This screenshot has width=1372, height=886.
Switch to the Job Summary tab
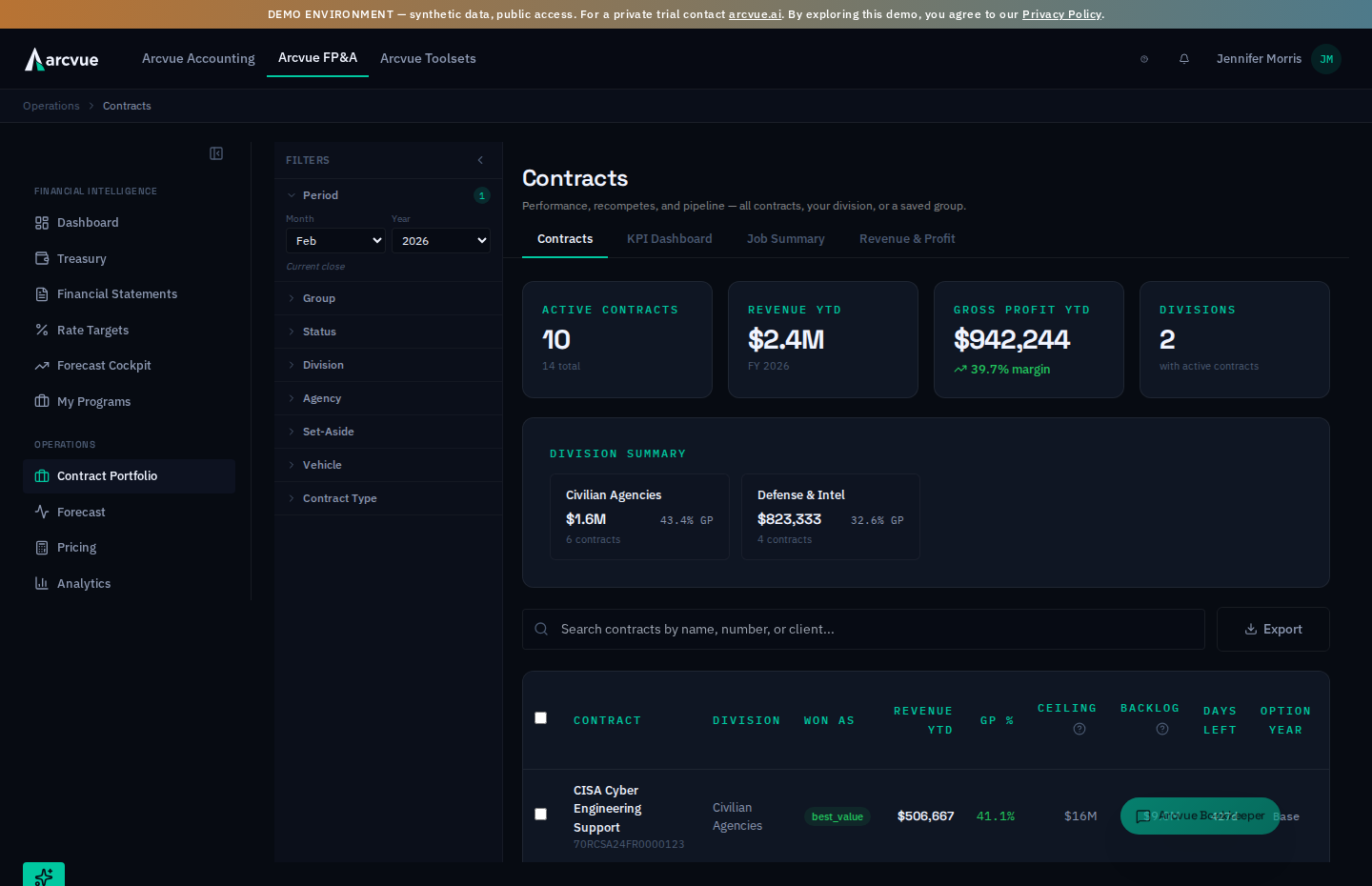pos(786,239)
